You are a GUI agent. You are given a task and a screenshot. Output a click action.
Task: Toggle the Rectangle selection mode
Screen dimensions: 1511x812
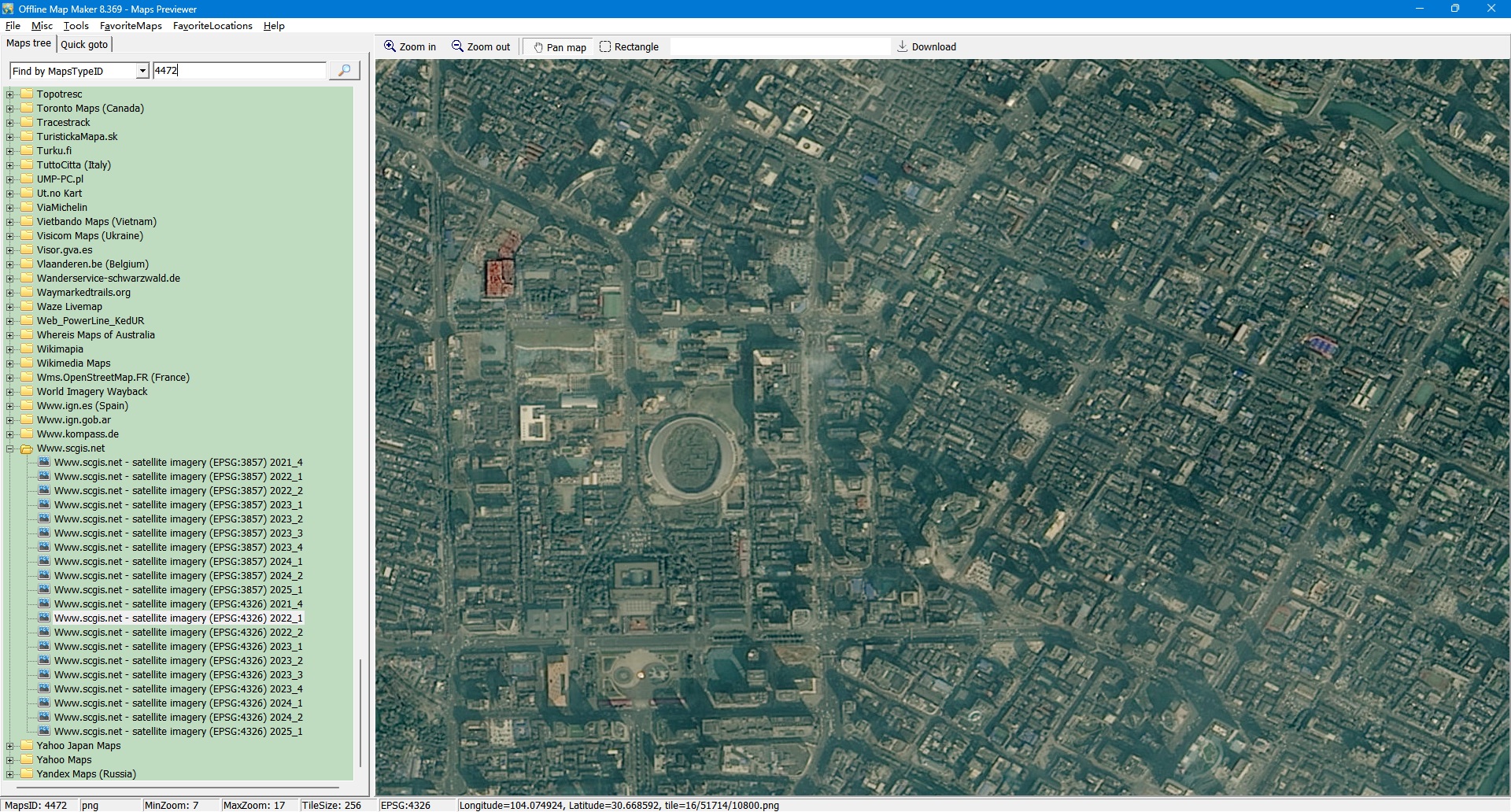point(629,47)
